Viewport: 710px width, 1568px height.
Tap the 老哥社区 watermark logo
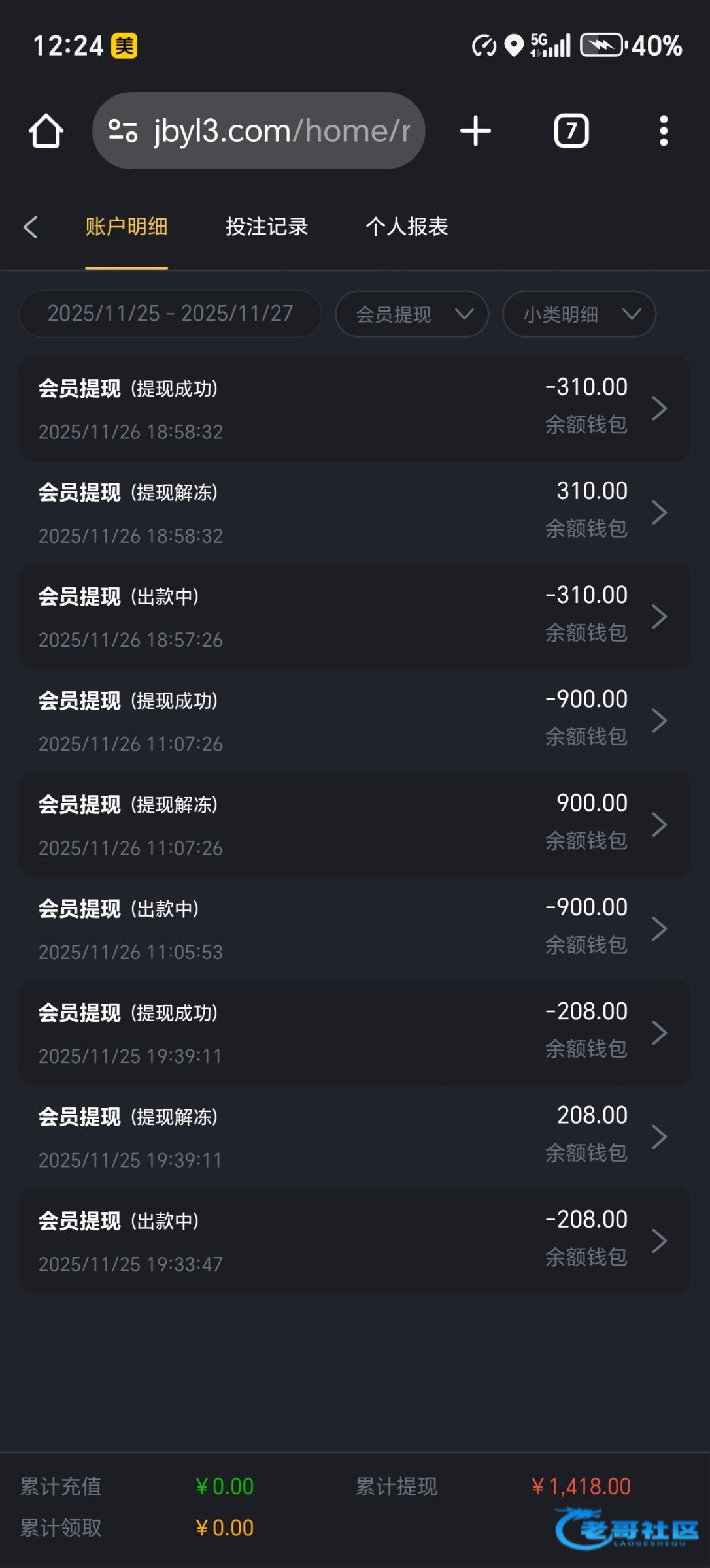click(x=628, y=1529)
